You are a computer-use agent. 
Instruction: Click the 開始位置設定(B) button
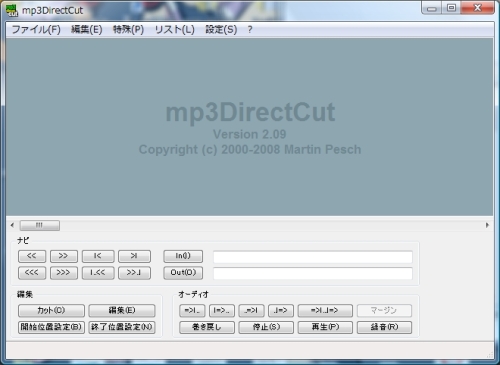pos(51,327)
